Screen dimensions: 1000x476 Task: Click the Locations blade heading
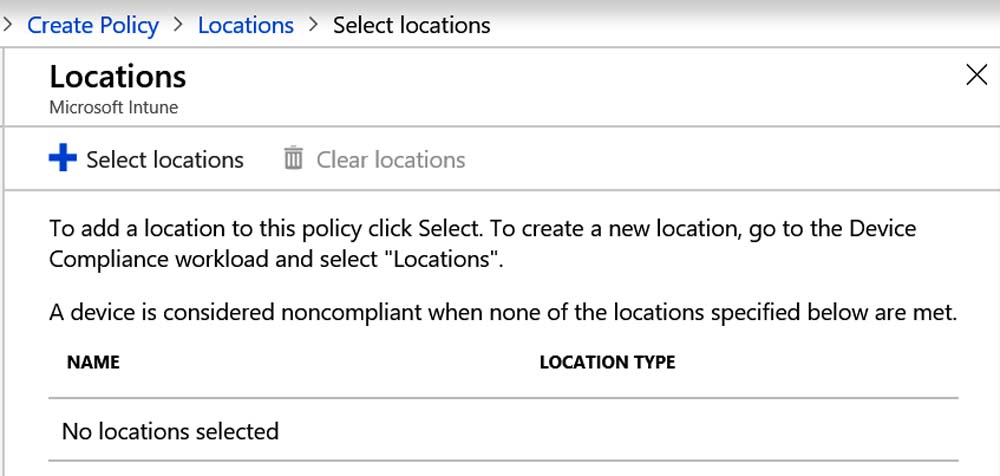[x=118, y=77]
